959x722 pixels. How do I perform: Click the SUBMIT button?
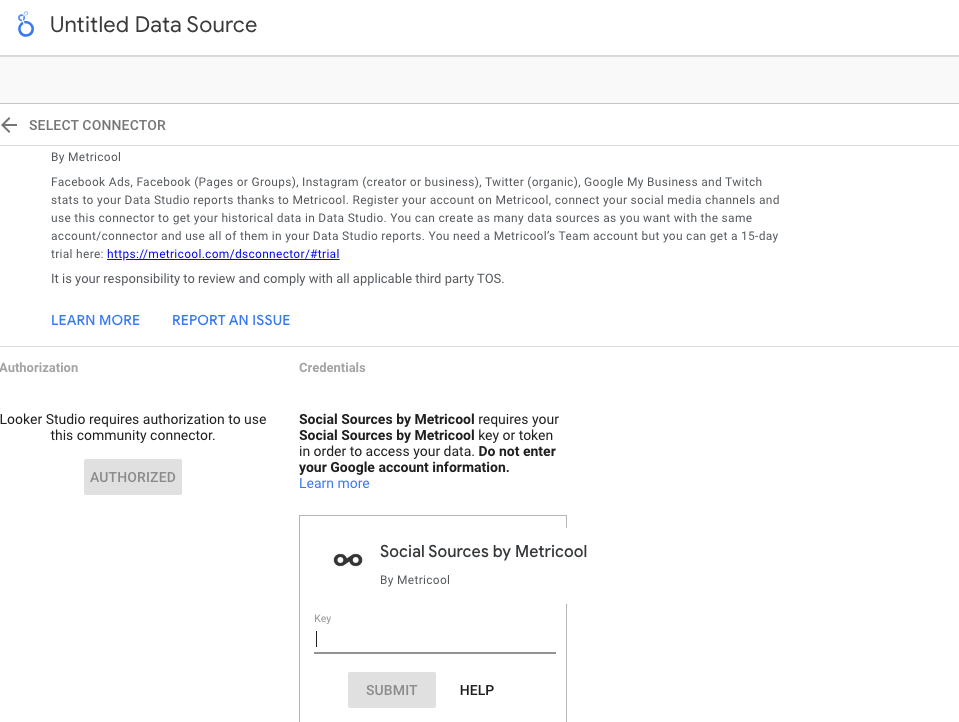(391, 690)
